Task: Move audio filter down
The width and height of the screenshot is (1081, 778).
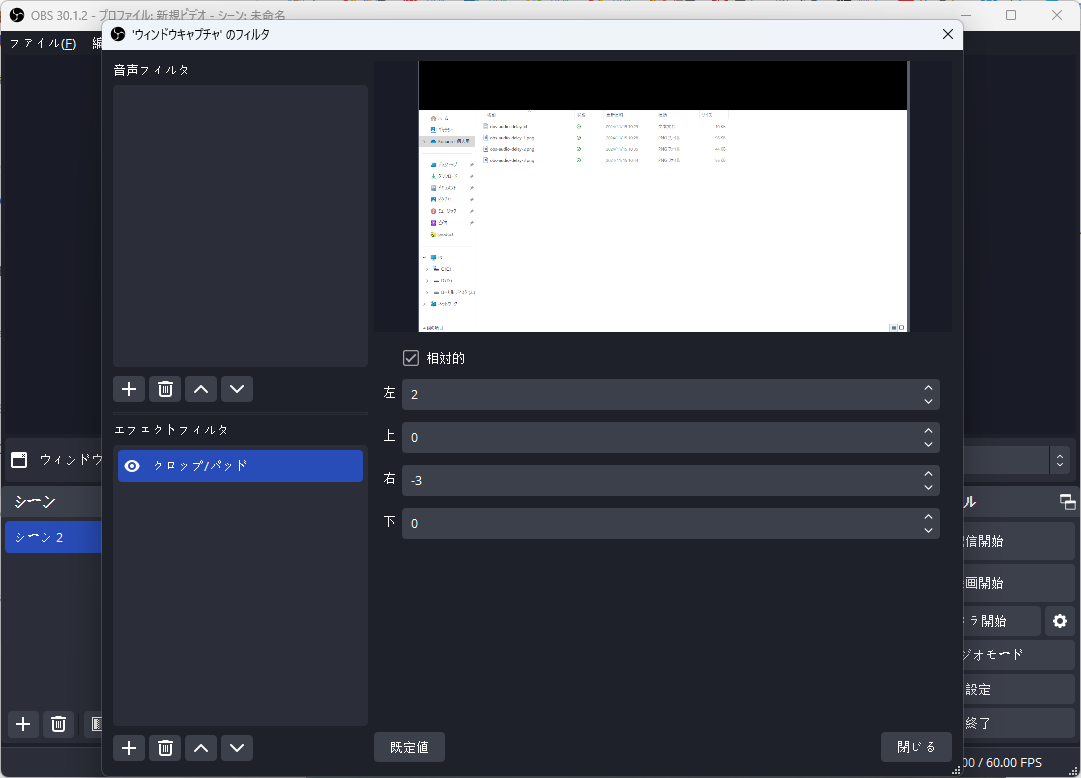Action: coord(237,389)
